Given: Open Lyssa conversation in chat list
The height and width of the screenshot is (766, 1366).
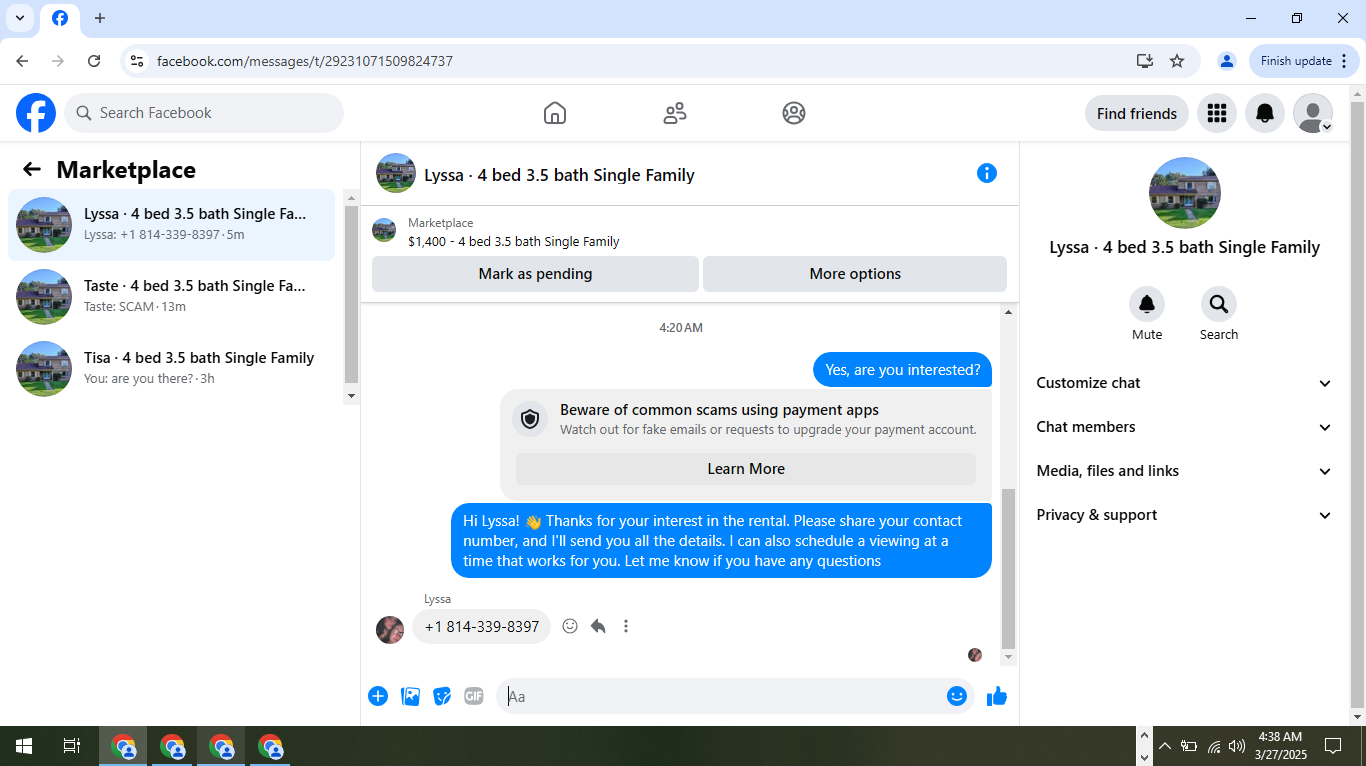Looking at the screenshot, I should click(x=172, y=225).
